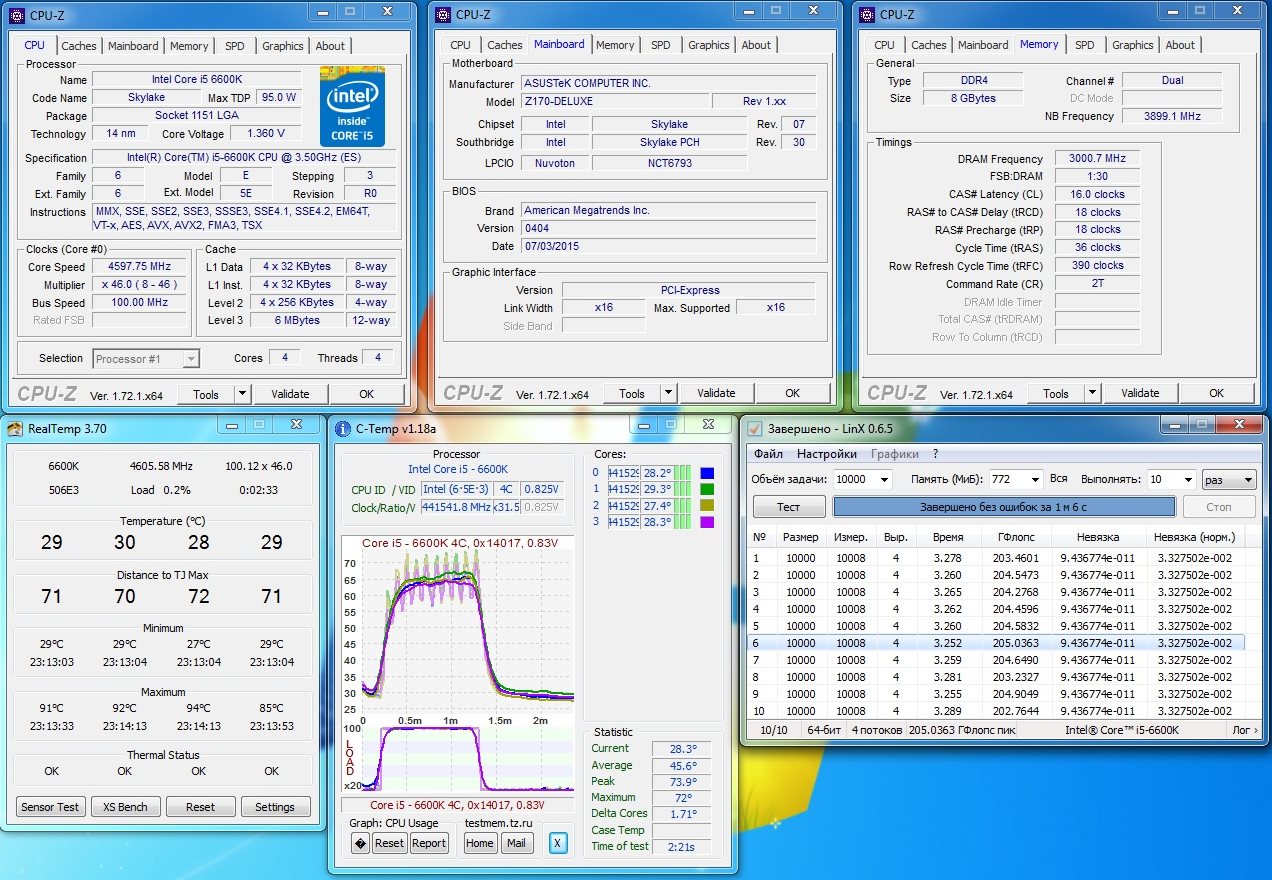Expand the Память (МиБ) combo box
Viewport: 1272px width, 880px height.
(x=1033, y=480)
